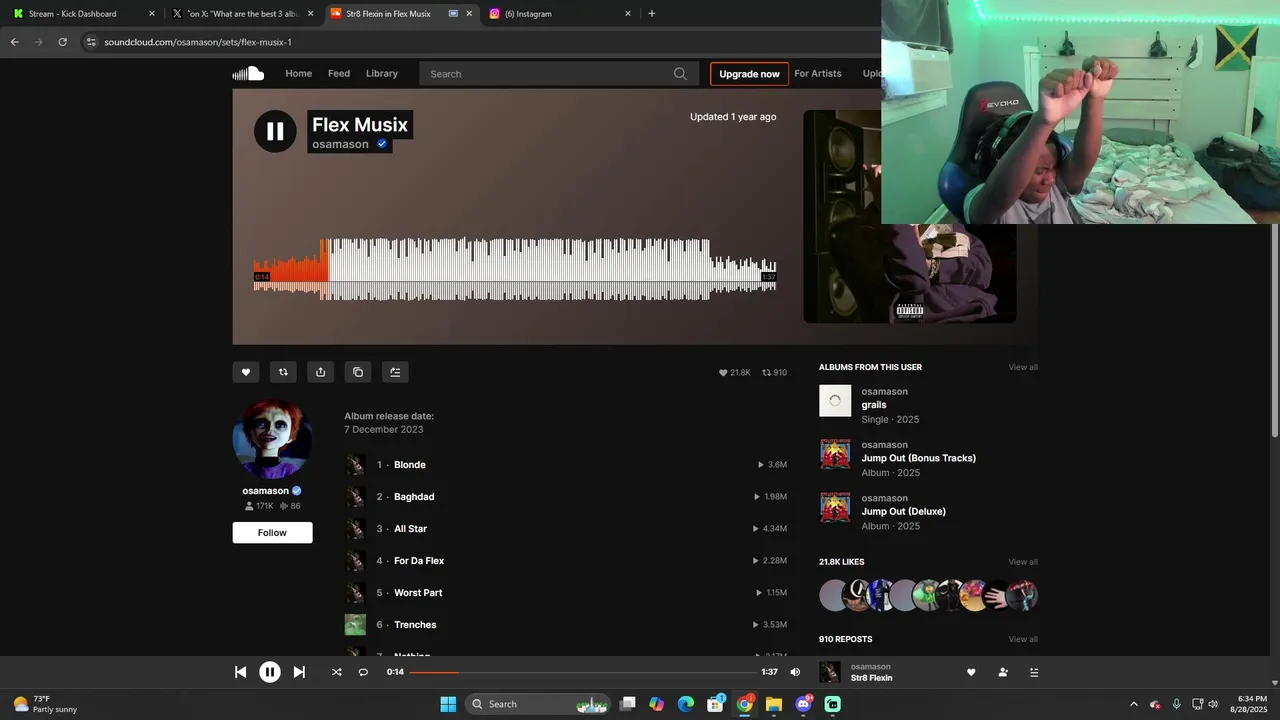Open Jump Out (Bonus Tracks) album

[x=919, y=458]
